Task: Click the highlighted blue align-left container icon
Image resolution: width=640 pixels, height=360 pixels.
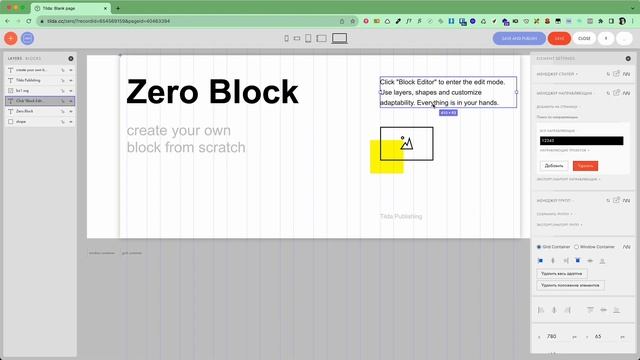Action: point(540,260)
